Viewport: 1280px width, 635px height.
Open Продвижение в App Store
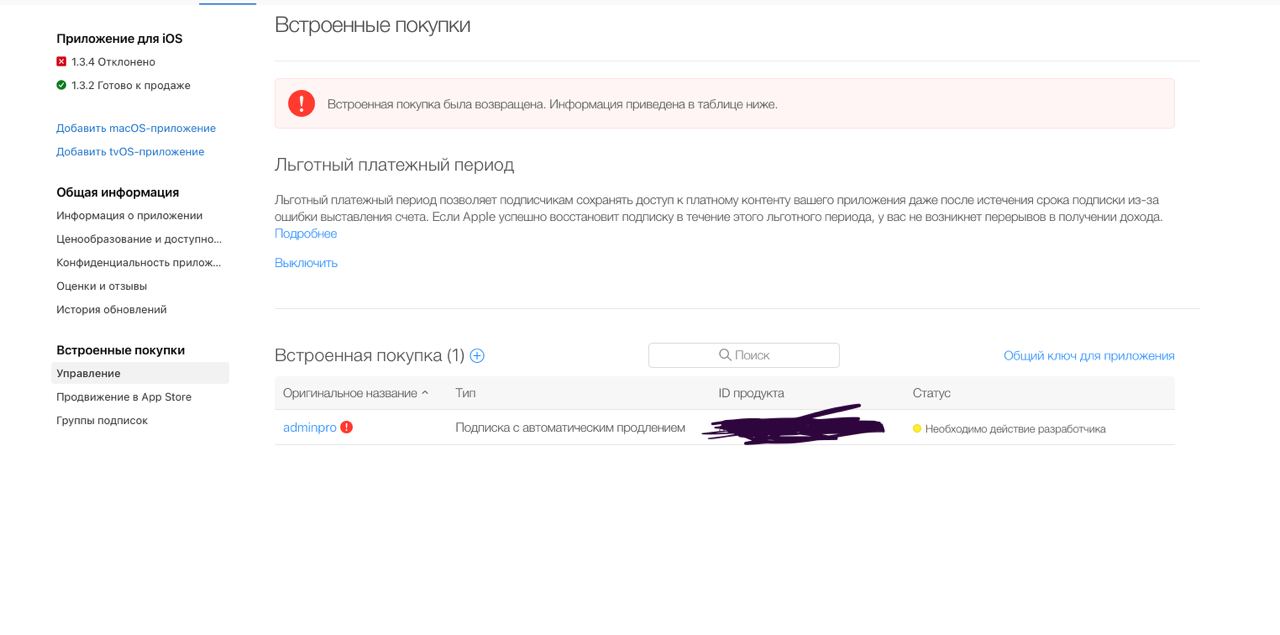pos(124,397)
